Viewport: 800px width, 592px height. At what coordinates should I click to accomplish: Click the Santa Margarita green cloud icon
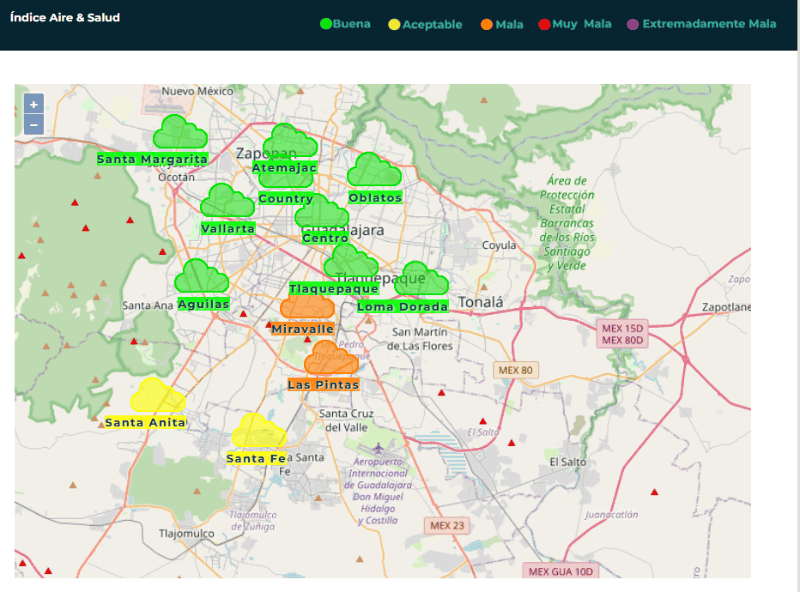tap(179, 133)
